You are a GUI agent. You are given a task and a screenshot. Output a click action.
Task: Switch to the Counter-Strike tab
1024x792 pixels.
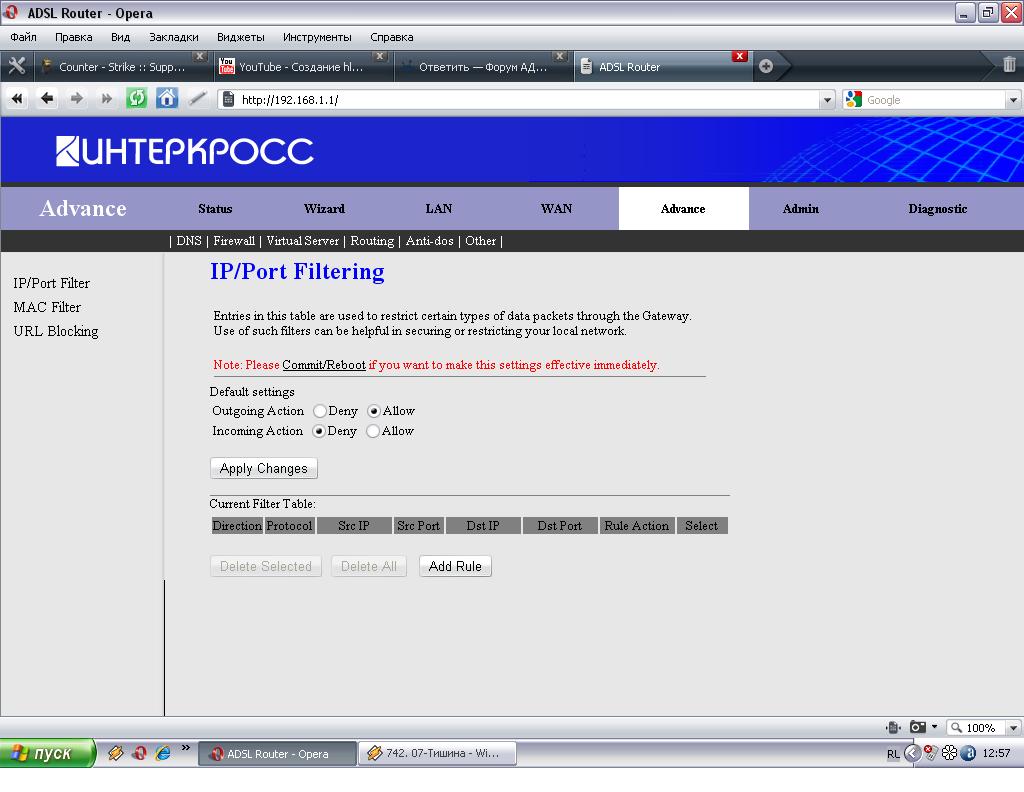point(122,67)
